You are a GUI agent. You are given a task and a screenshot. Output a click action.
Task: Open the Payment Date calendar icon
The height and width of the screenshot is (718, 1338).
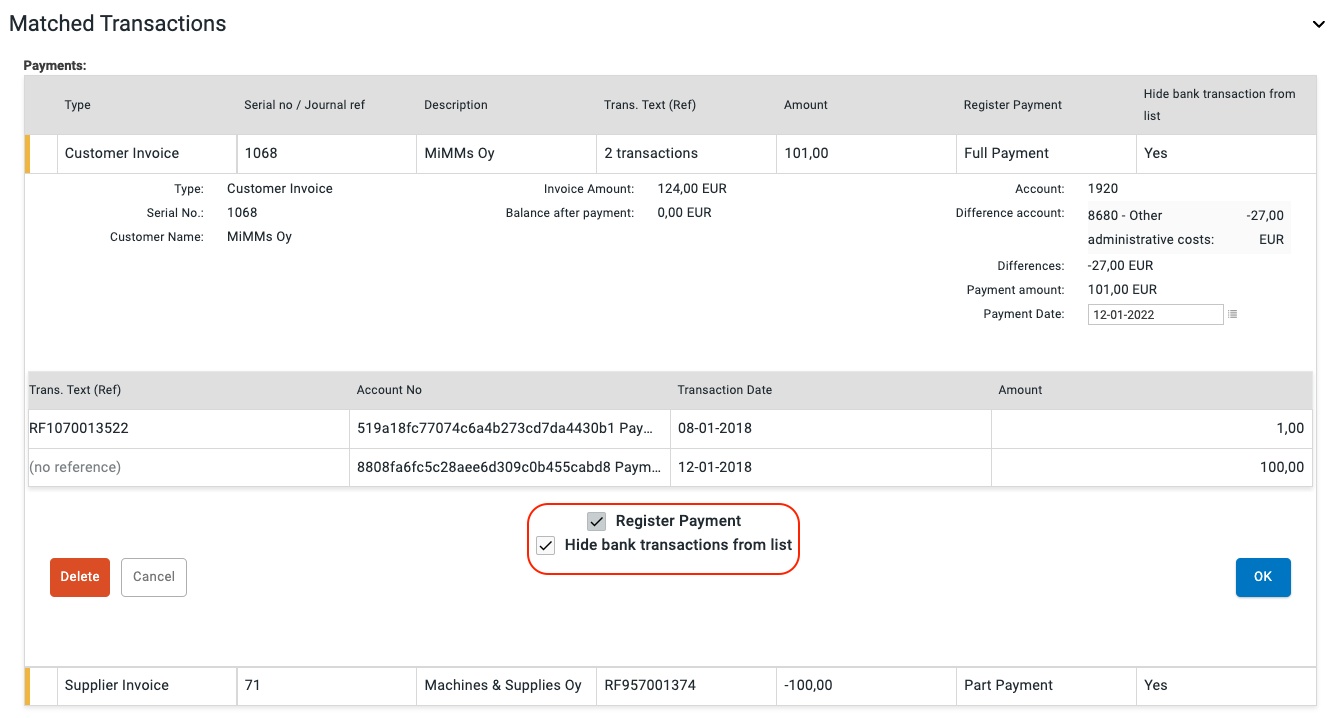(x=1232, y=314)
